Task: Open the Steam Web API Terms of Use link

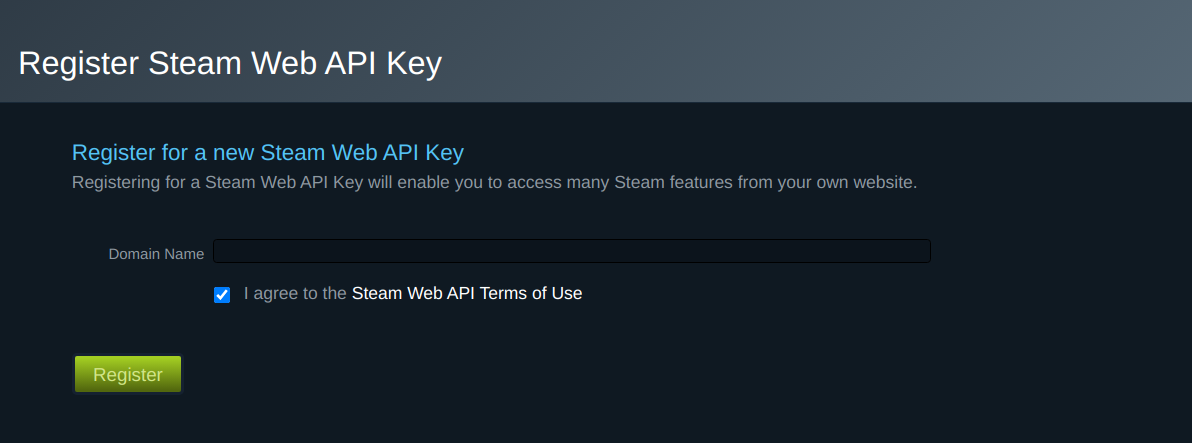Action: coord(466,294)
